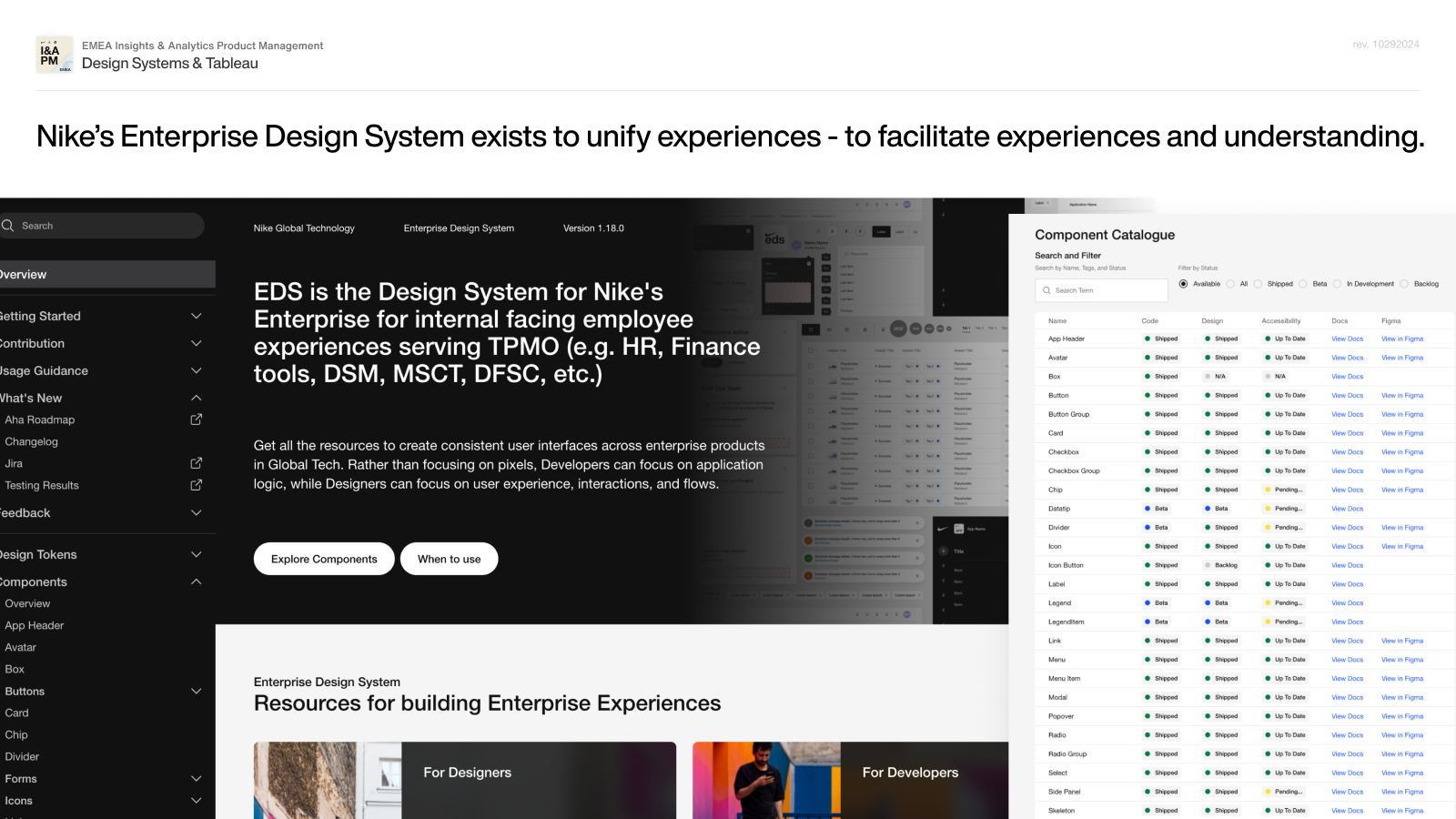Click the Name column header
This screenshot has width=1456, height=819.
click(x=1057, y=321)
